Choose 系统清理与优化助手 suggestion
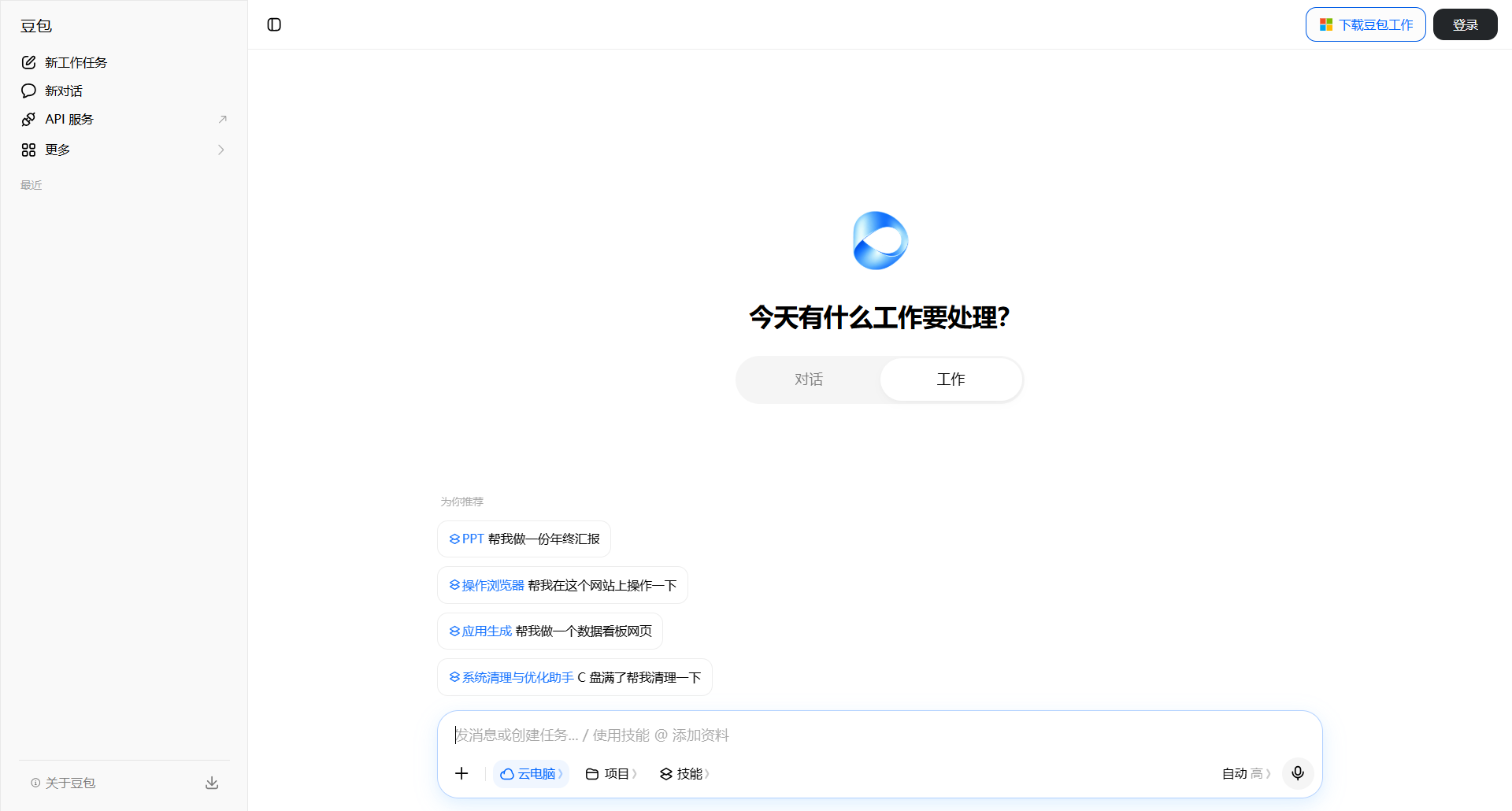The image size is (1512, 811). coord(574,677)
